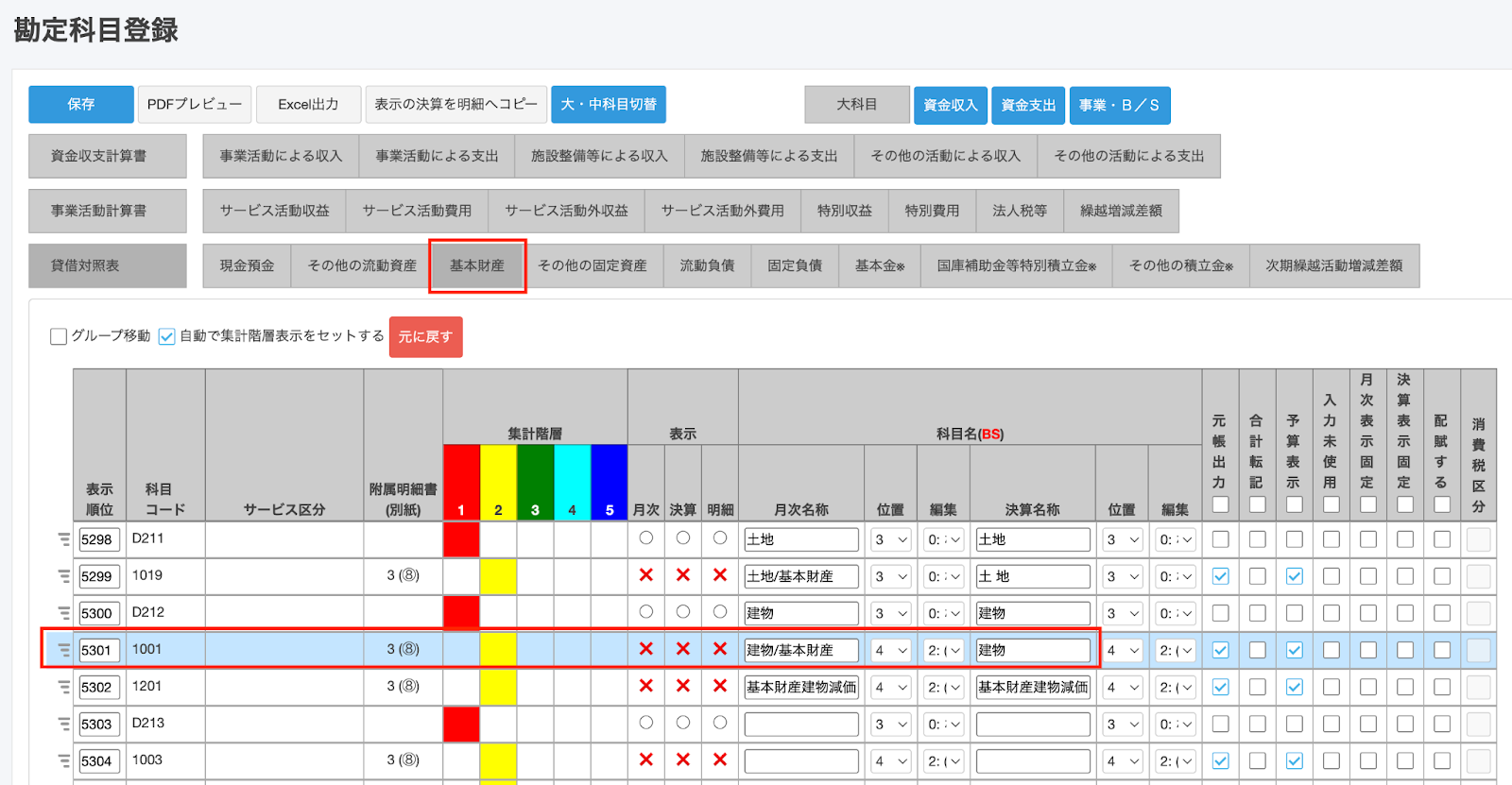Click 月次 red X mark in row 1001
This screenshot has height=785, width=1512.
(646, 649)
